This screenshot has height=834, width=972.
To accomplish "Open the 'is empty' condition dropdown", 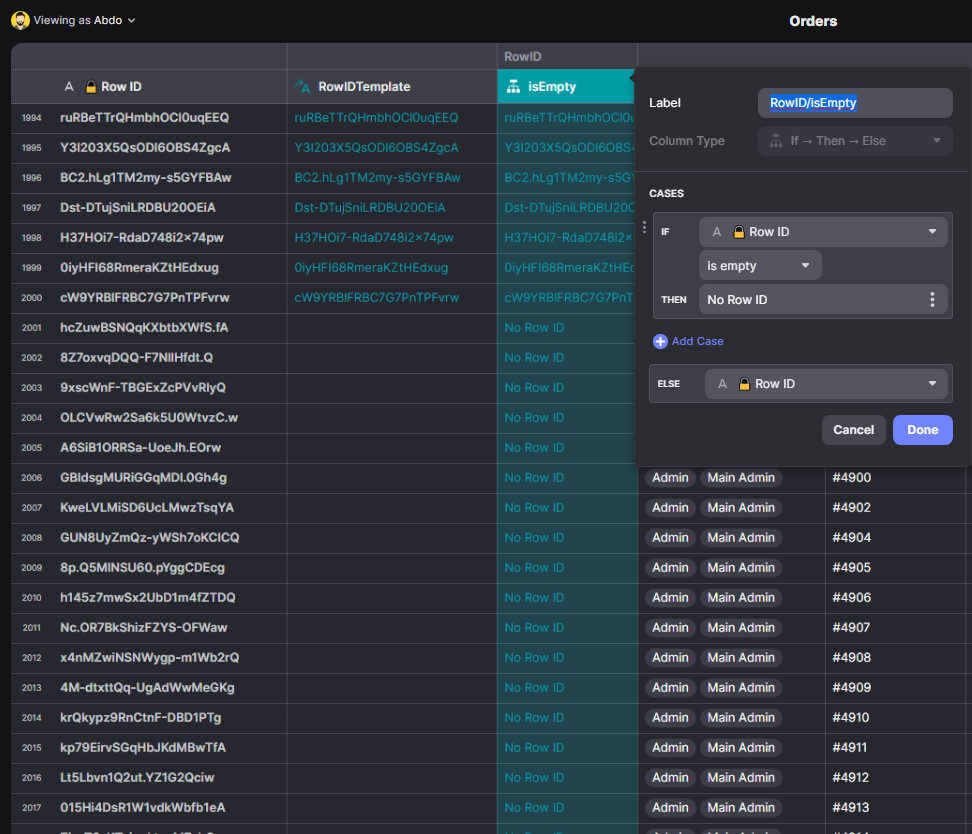I will [760, 266].
